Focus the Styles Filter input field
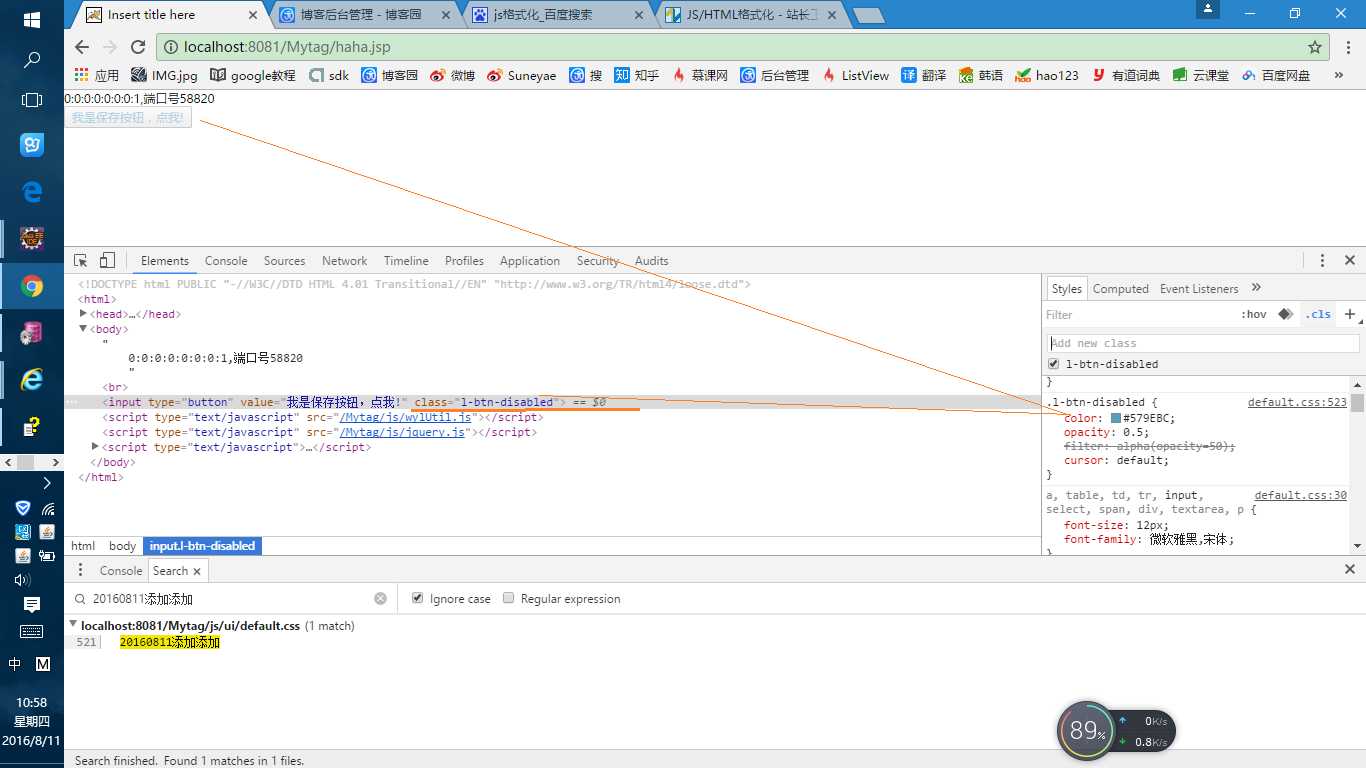The image size is (1366, 768). click(x=1140, y=314)
